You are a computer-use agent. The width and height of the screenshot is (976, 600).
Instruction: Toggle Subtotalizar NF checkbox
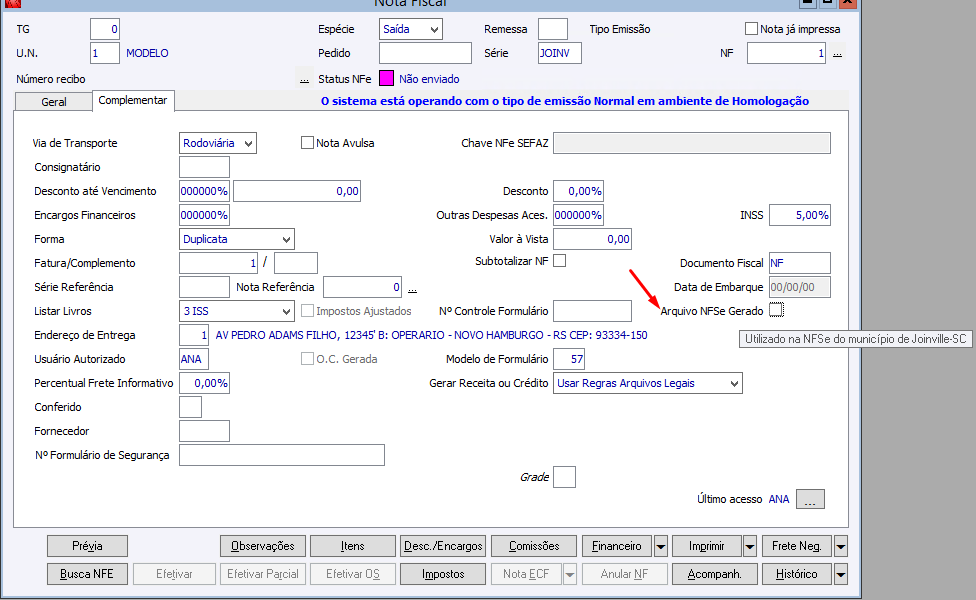coord(560,261)
